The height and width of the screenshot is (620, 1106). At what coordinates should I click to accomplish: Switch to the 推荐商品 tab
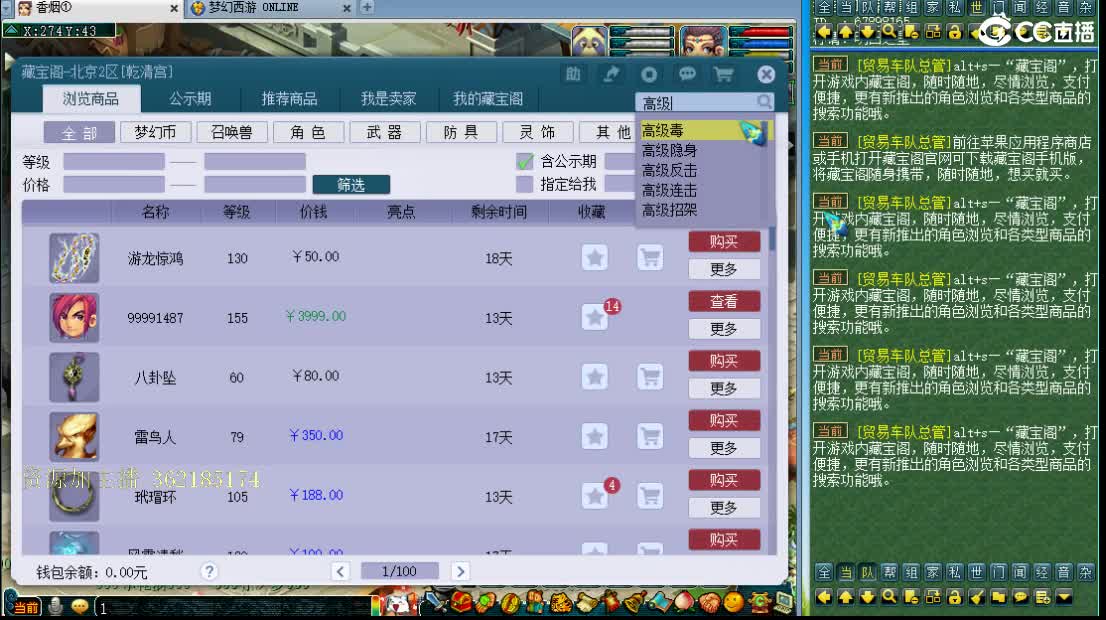point(289,99)
